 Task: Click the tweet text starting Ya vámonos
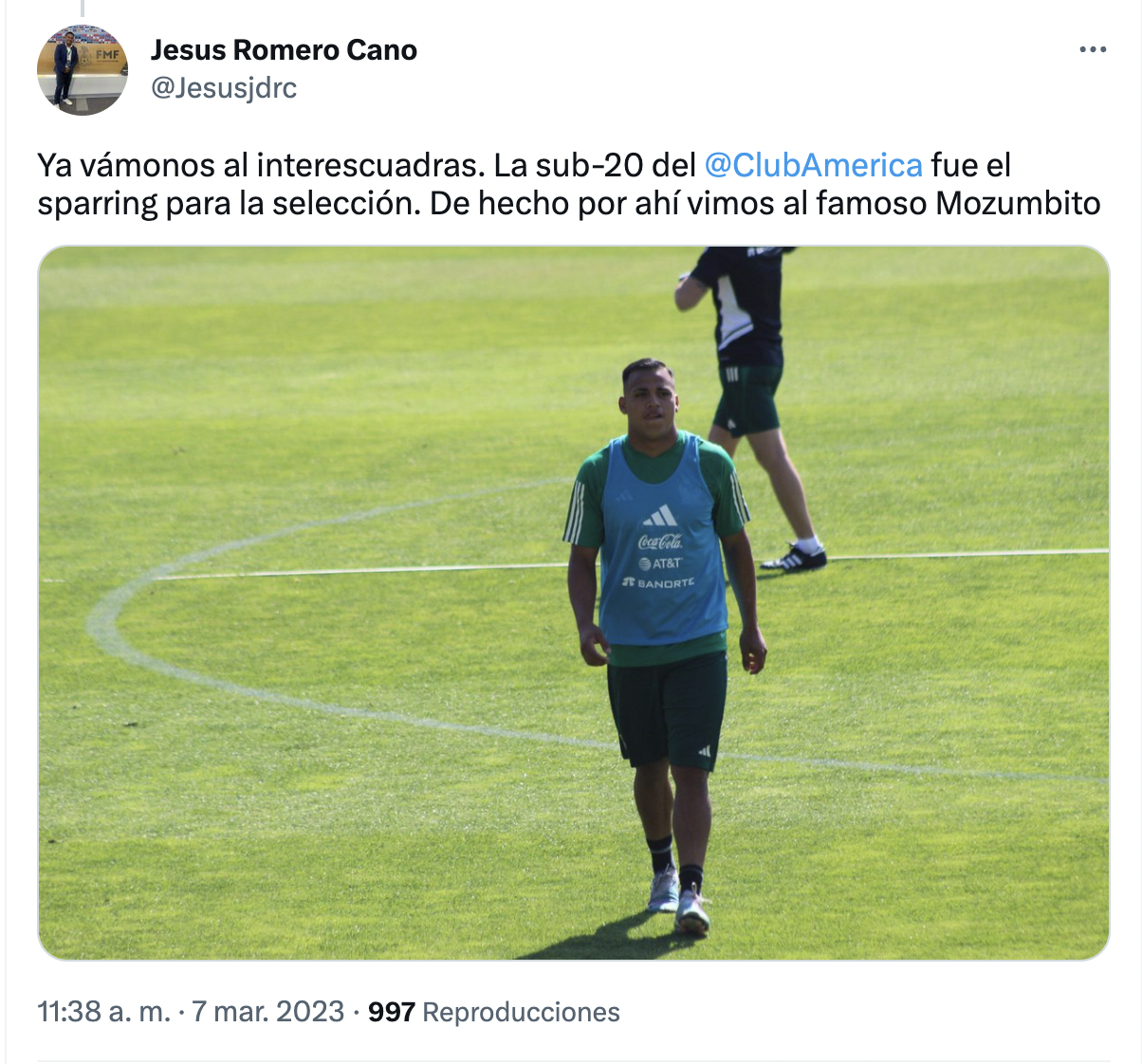point(569,184)
